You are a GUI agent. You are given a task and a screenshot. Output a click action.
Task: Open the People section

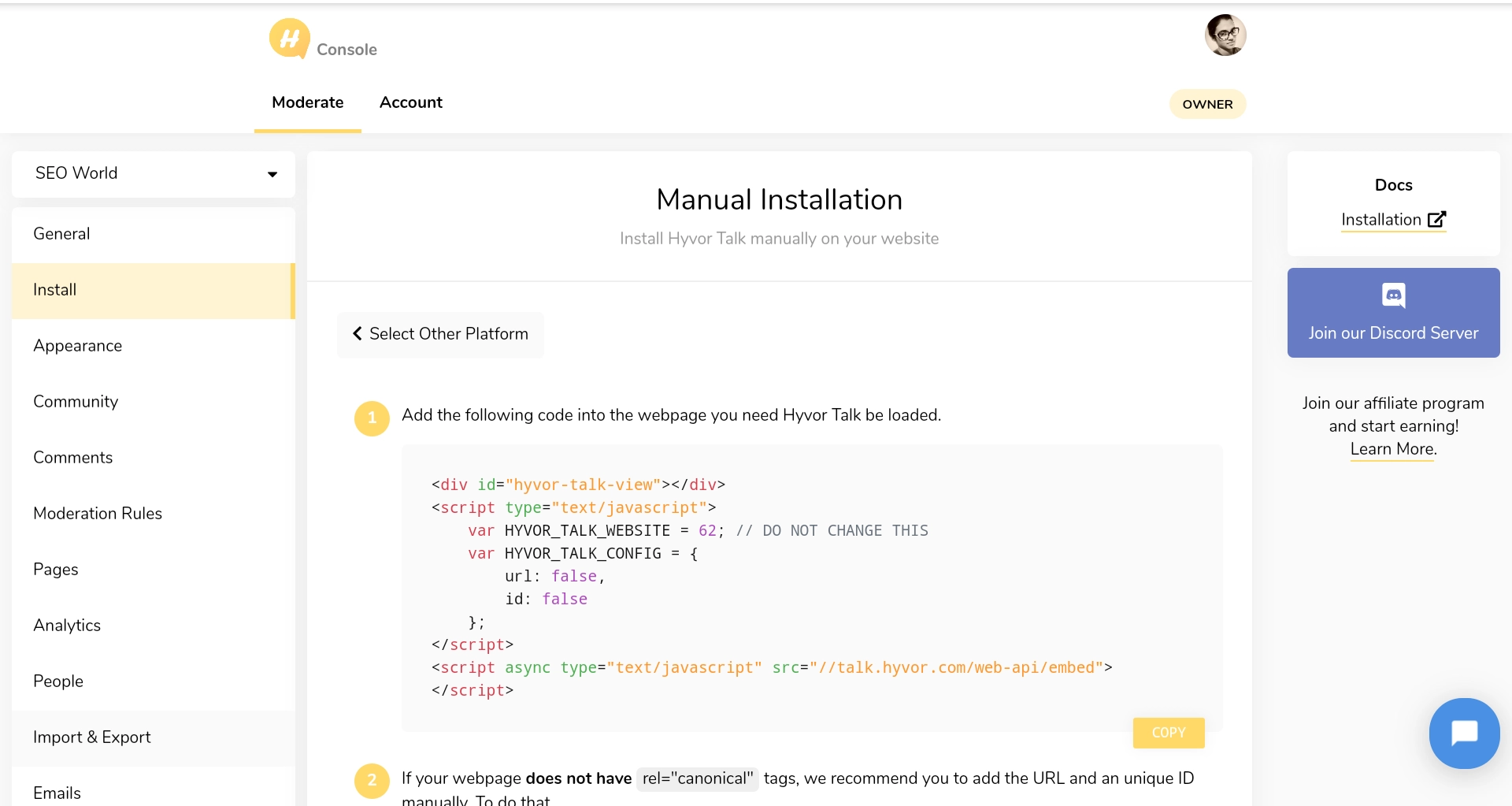coord(154,682)
